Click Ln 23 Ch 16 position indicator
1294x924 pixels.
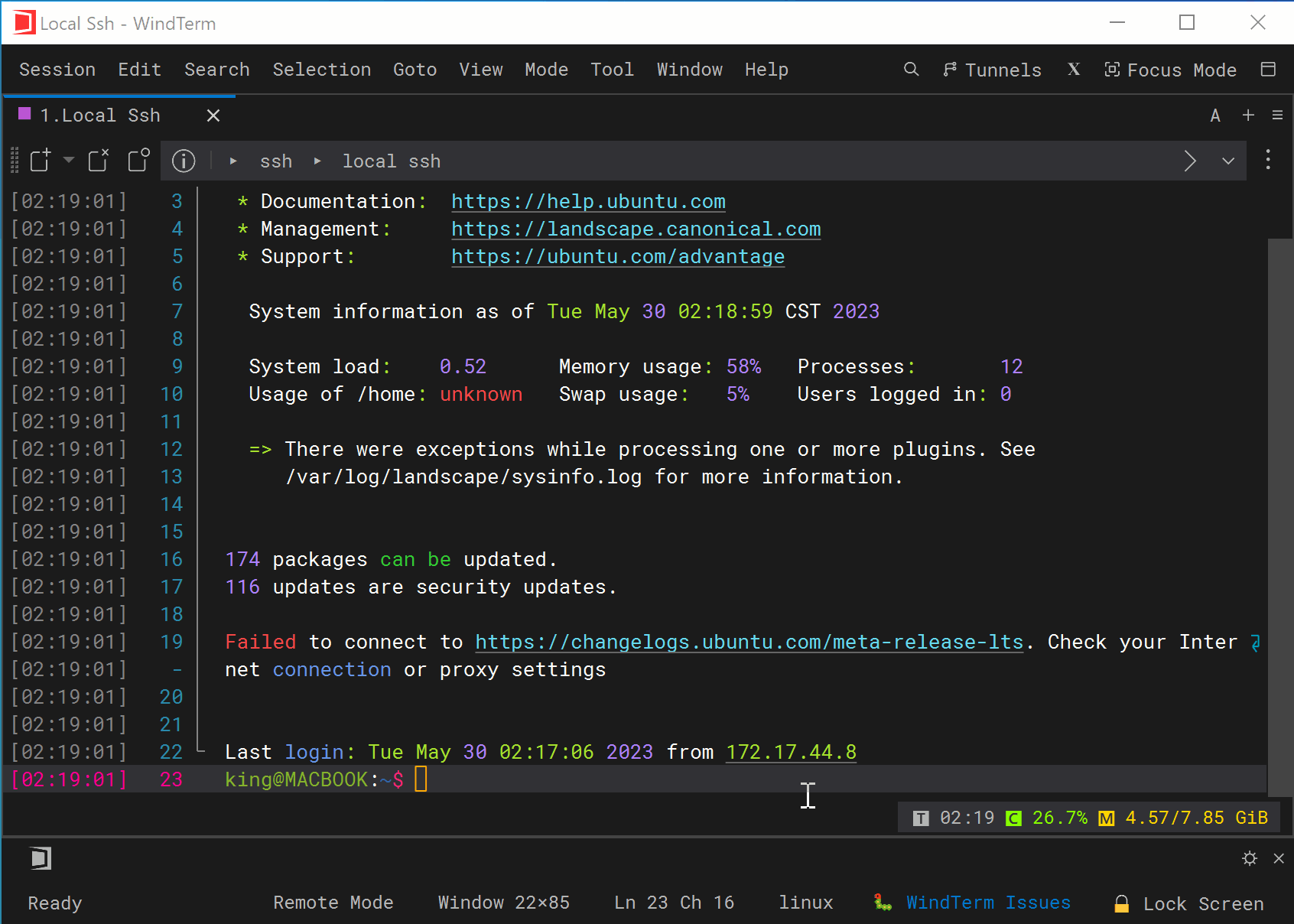pyautogui.click(x=675, y=903)
